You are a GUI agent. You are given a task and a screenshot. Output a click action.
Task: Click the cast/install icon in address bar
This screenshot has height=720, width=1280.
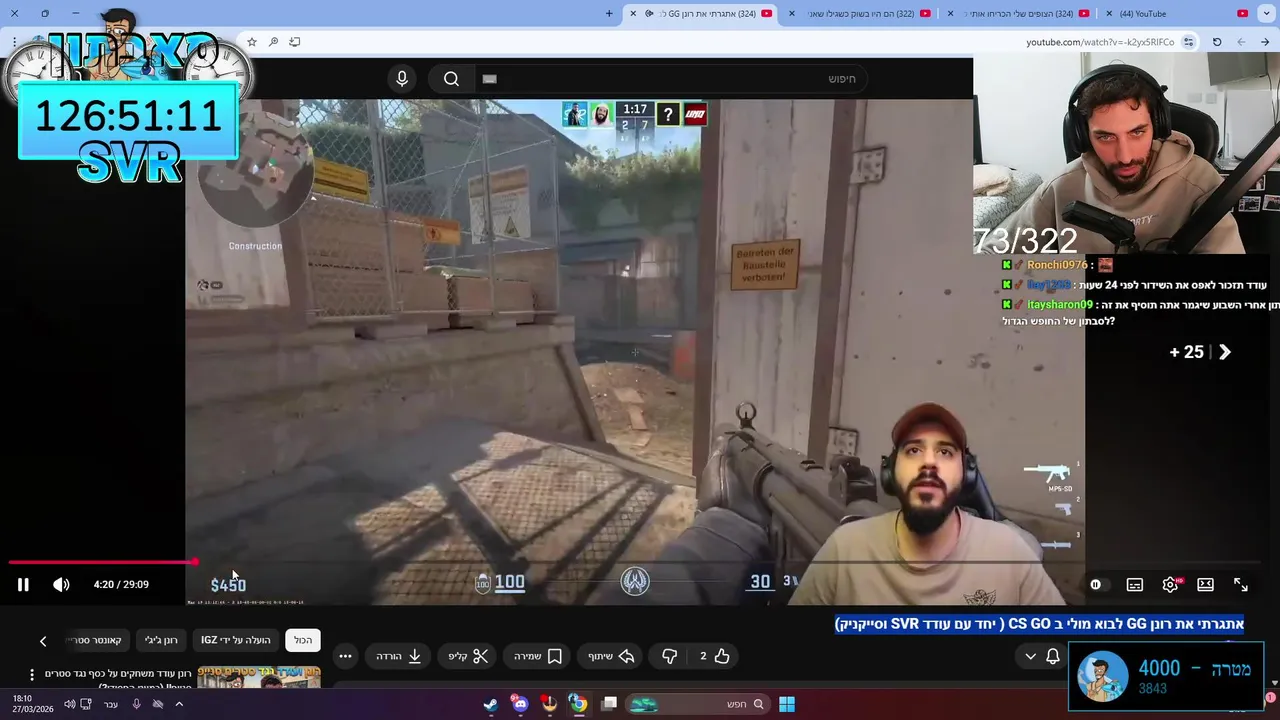295,42
